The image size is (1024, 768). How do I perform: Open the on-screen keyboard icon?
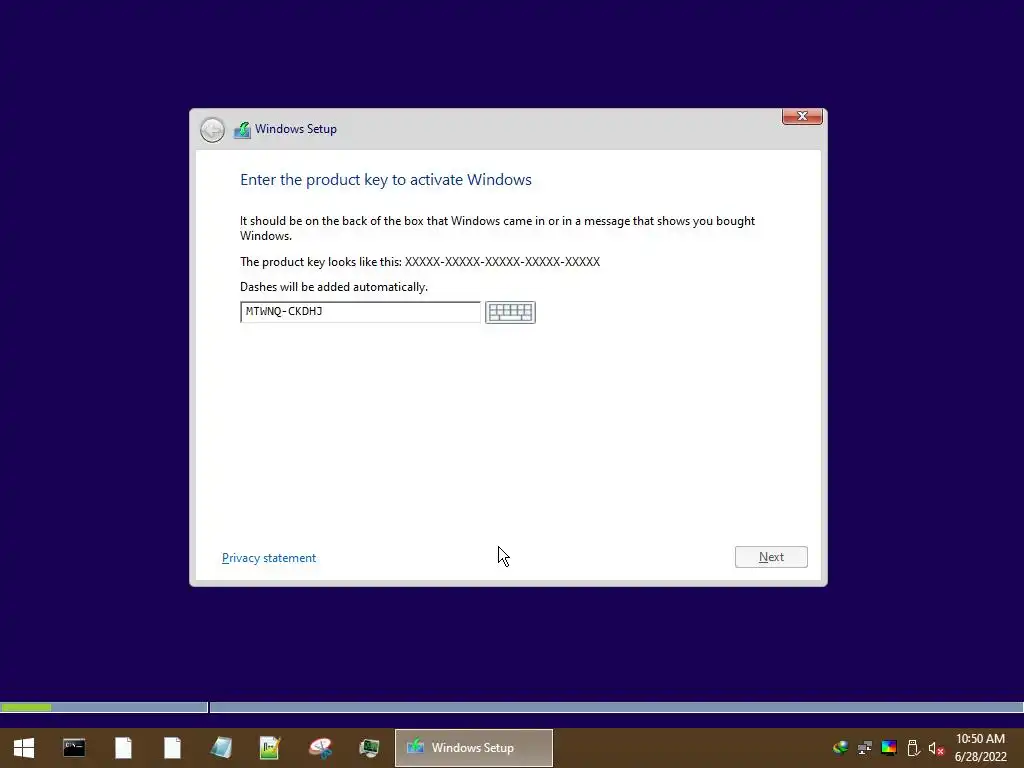[x=510, y=312]
